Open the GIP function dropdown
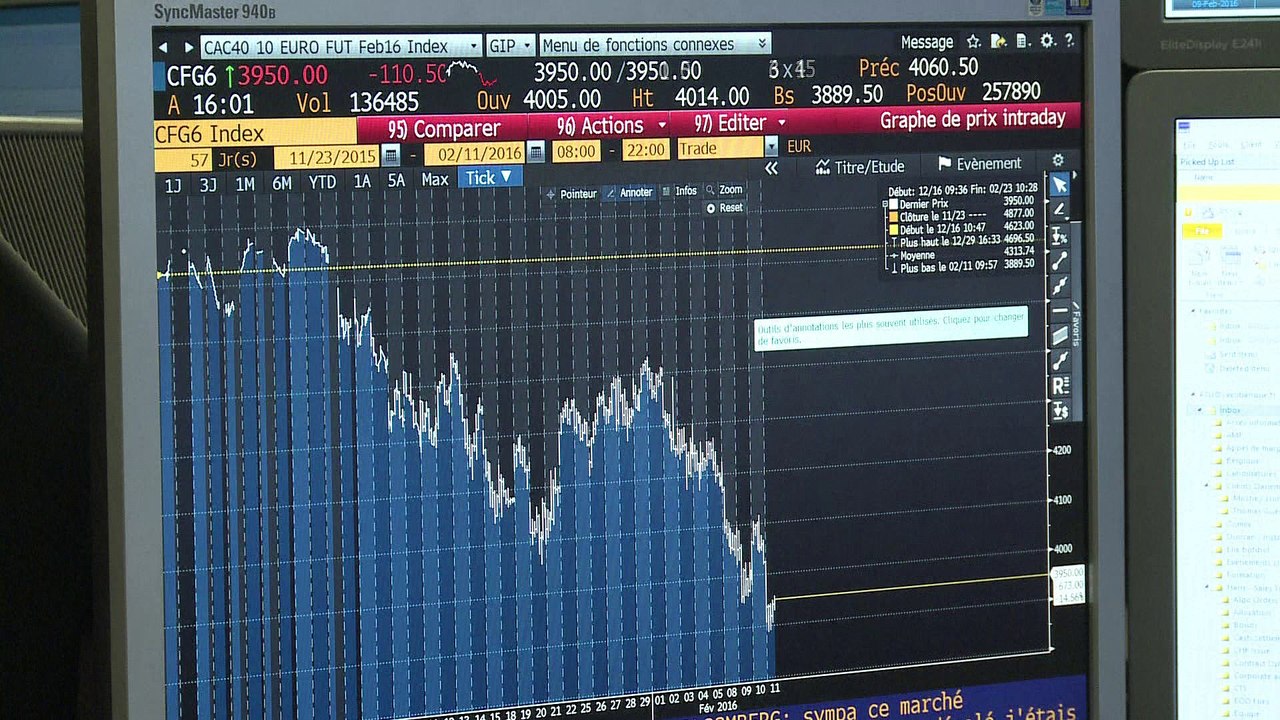 [510, 46]
